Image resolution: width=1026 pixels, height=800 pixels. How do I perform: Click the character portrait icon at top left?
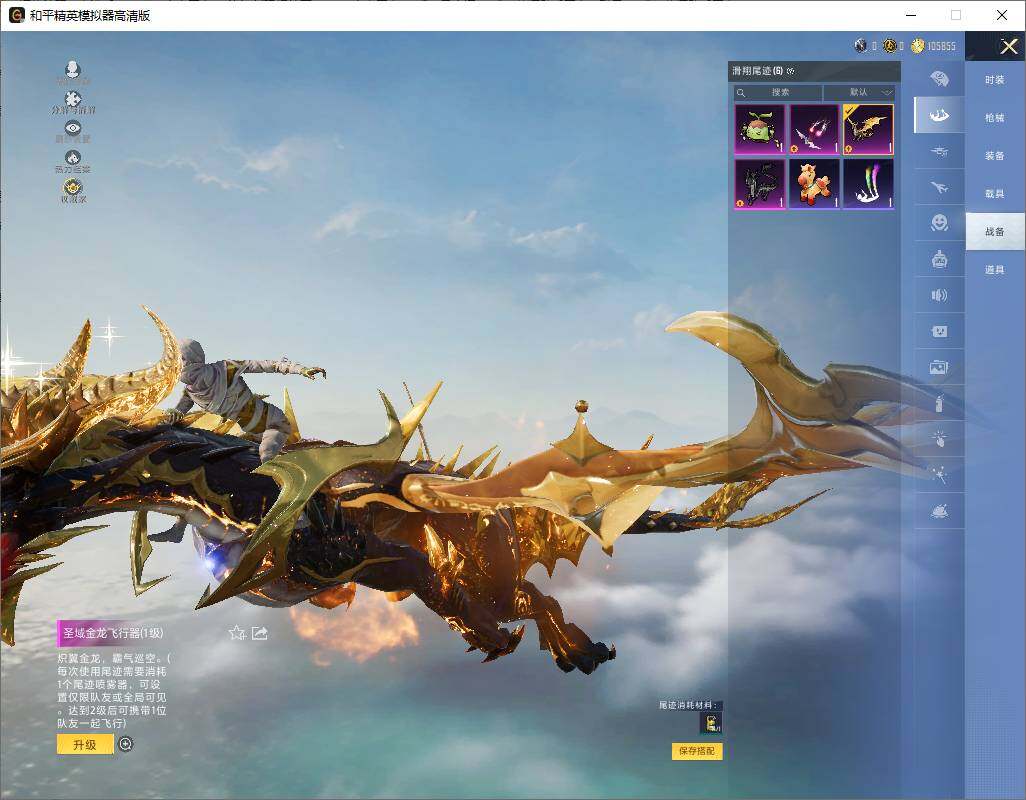[x=73, y=69]
